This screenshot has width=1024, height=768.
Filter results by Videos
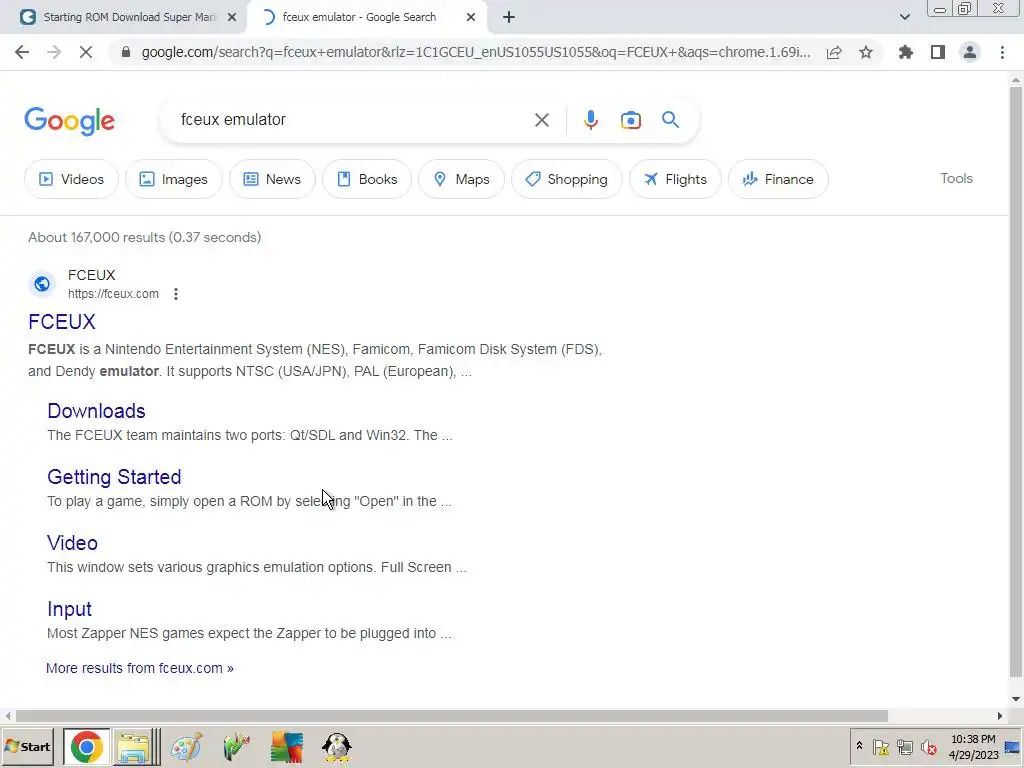(71, 179)
